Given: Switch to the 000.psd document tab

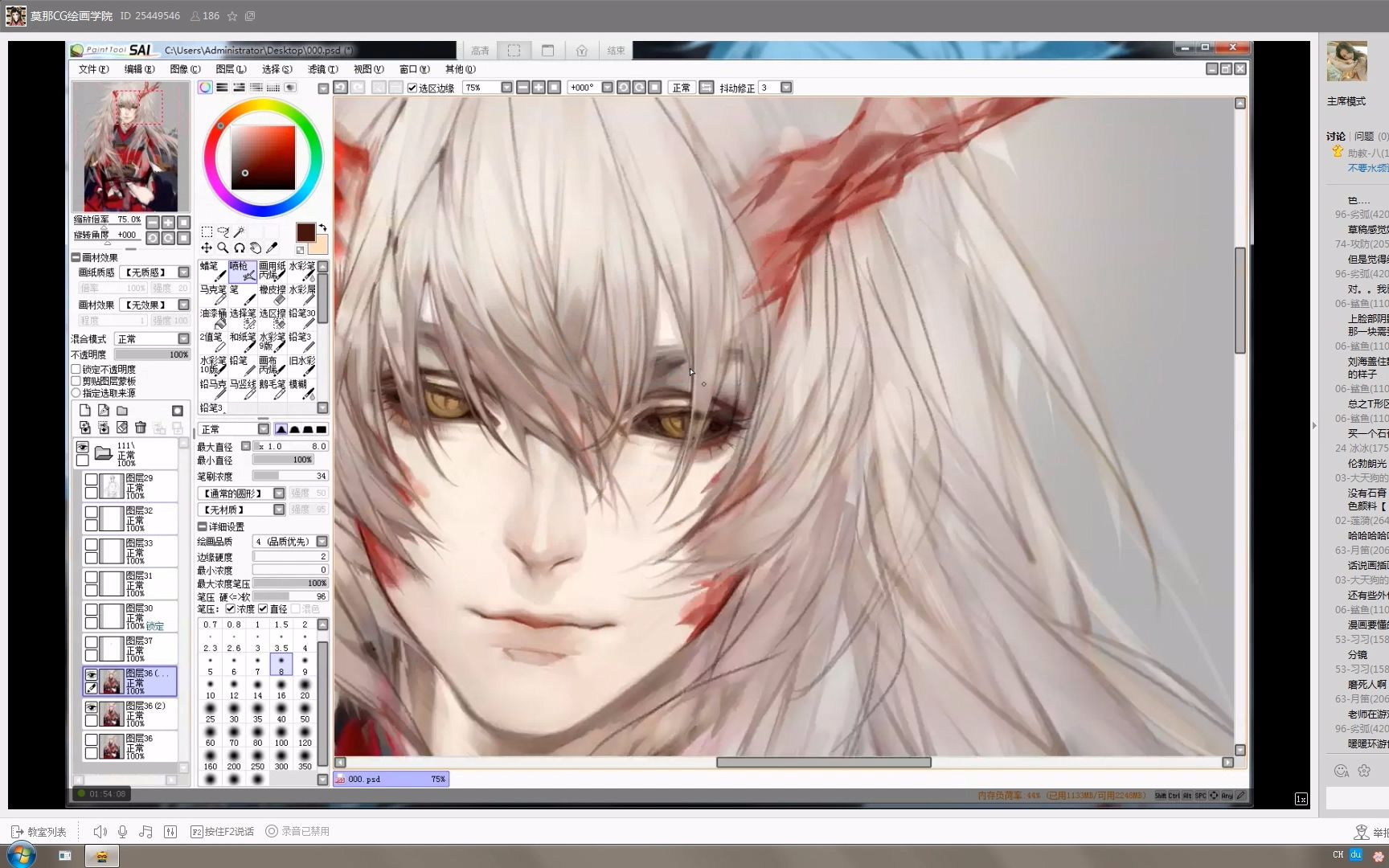Looking at the screenshot, I should point(391,779).
